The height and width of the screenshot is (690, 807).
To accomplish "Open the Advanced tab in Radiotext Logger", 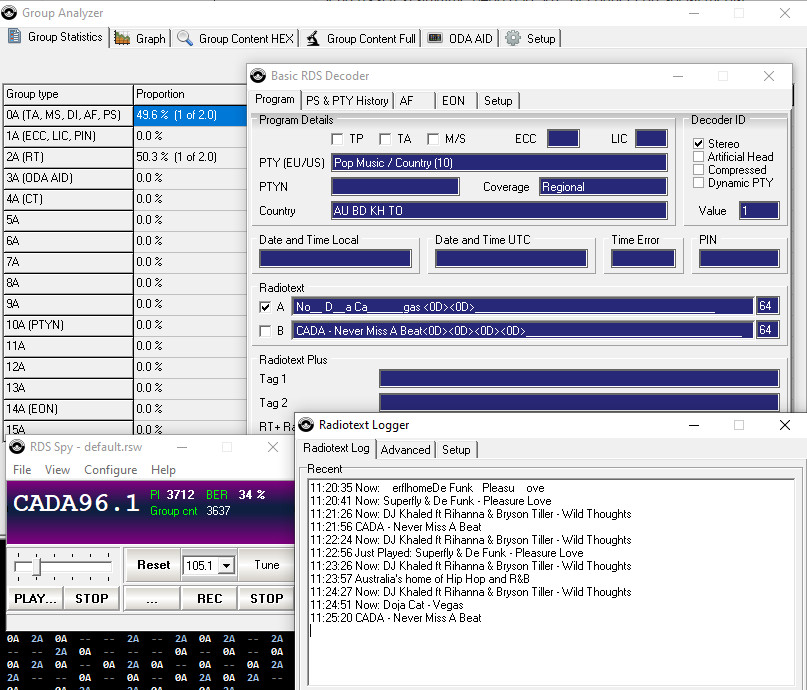I will tap(405, 450).
